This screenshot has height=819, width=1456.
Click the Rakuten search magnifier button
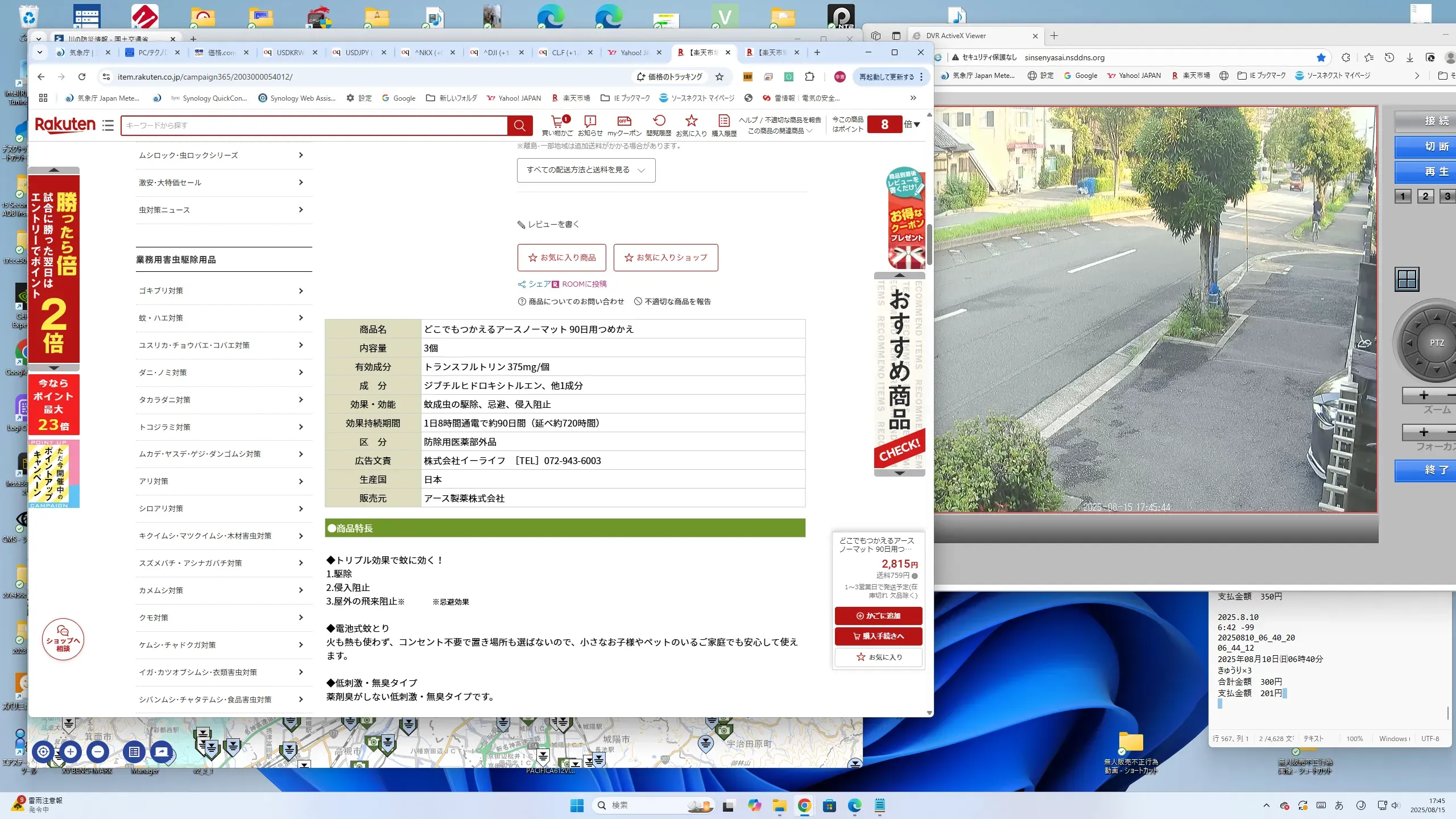click(519, 126)
